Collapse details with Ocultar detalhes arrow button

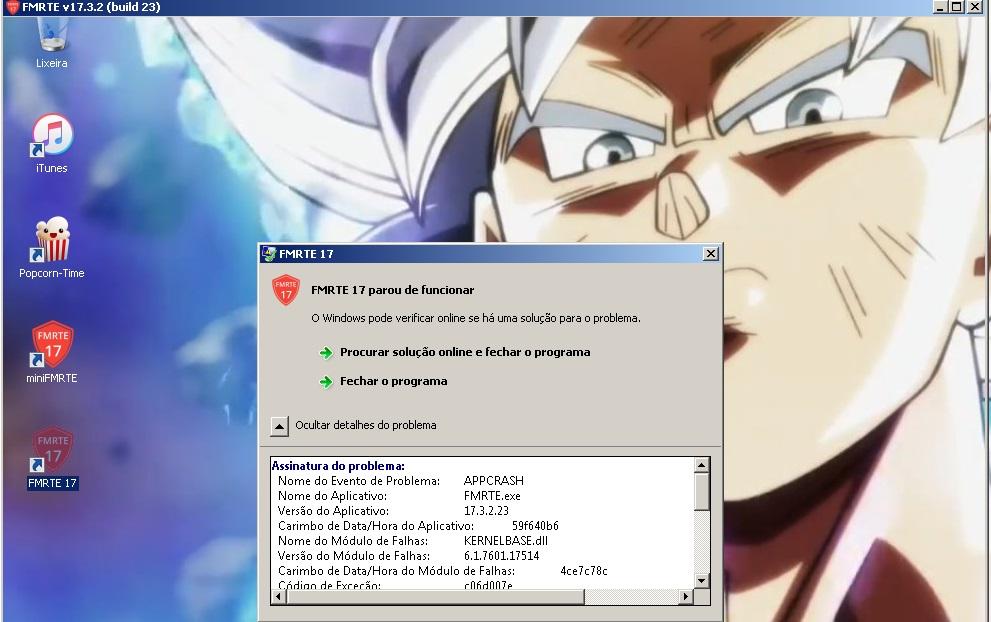point(279,426)
